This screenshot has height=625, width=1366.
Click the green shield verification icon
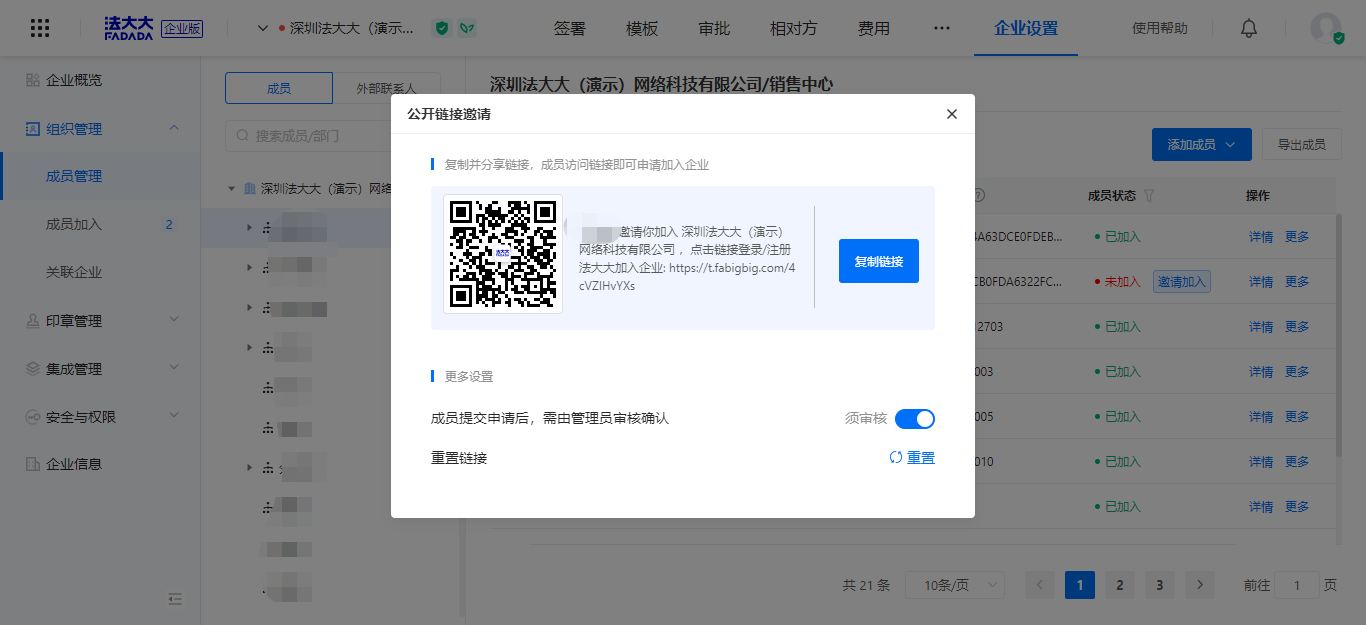point(442,28)
